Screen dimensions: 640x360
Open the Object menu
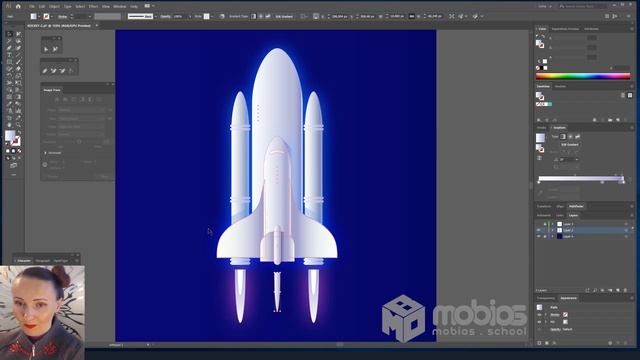tap(54, 7)
